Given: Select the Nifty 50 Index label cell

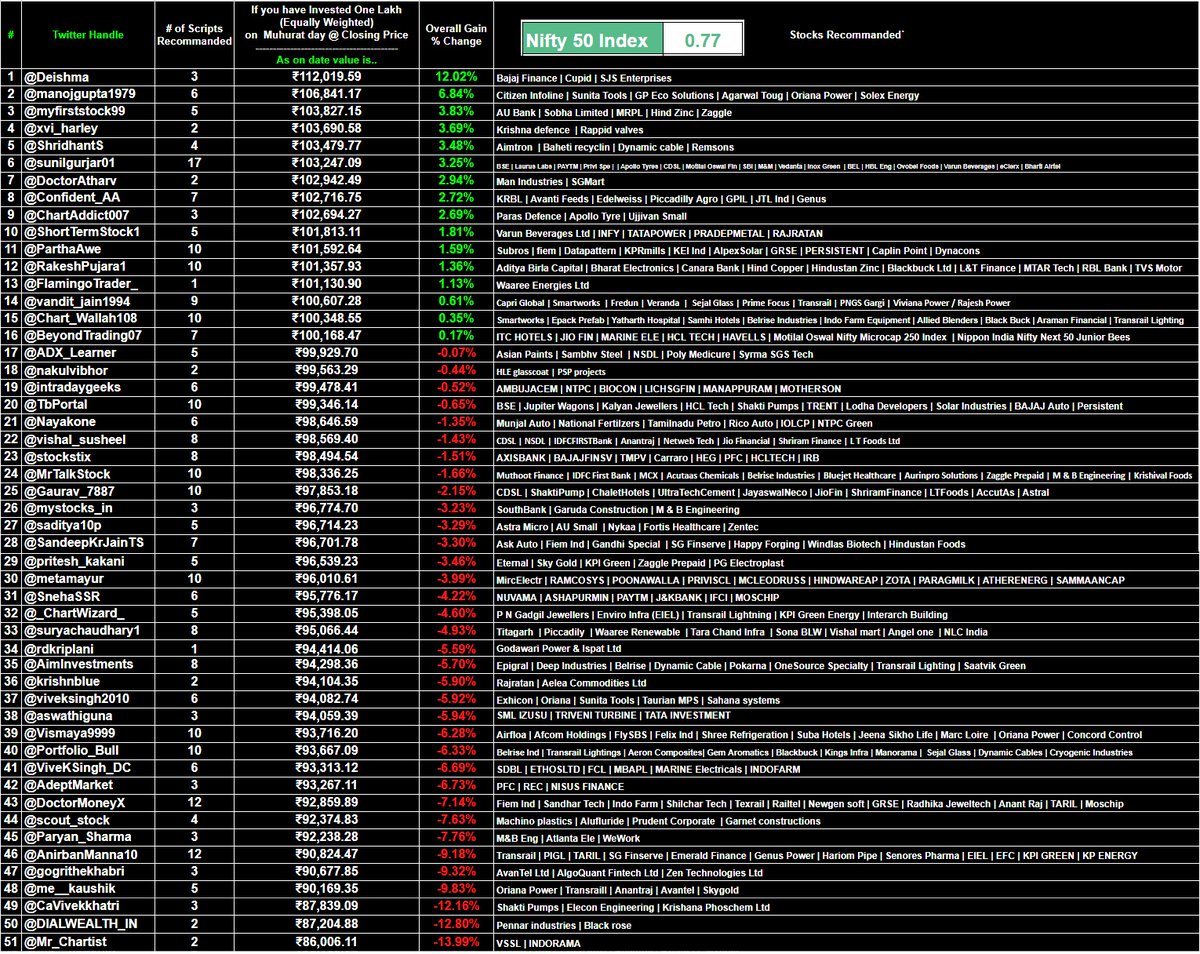Looking at the screenshot, I should (593, 41).
